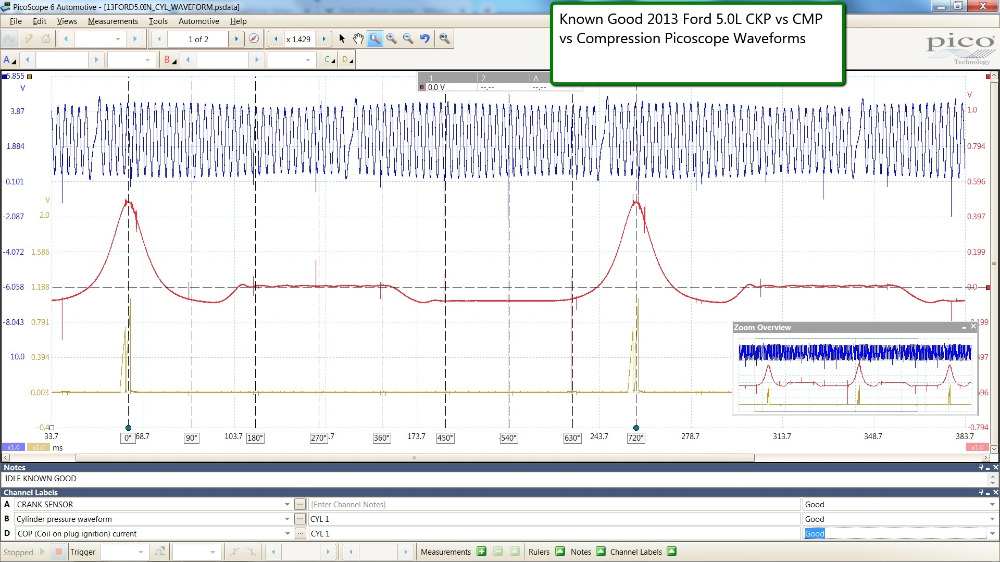Decrease the horizontal zoom factor

click(276, 39)
